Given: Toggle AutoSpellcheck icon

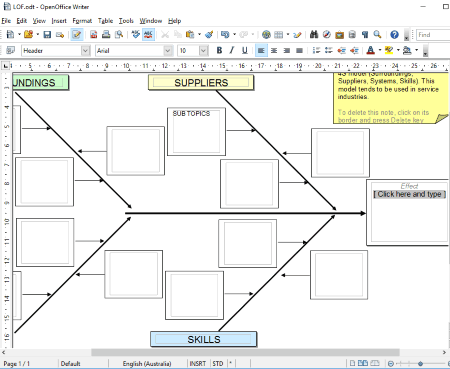Looking at the screenshot, I should coord(148,34).
